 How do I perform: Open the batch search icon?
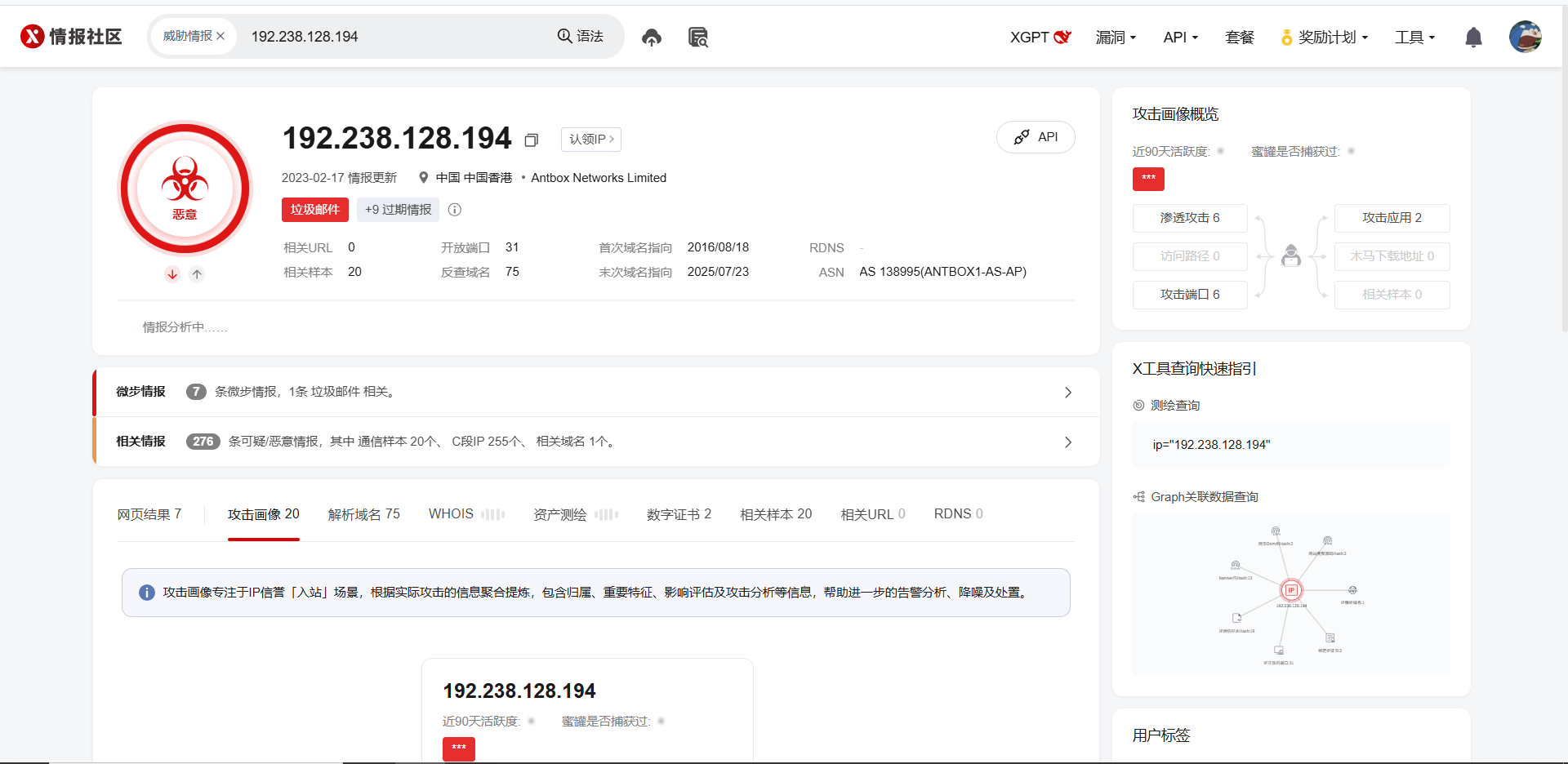tap(697, 38)
